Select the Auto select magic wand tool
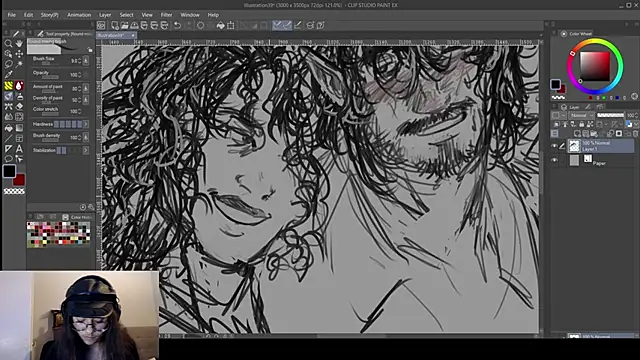Screen dimensions: 640x360 19,64
